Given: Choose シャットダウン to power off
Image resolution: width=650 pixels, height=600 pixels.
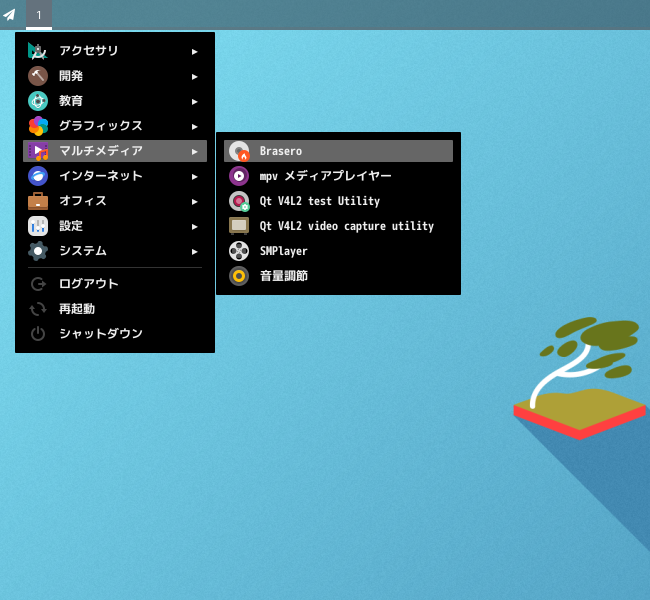Looking at the screenshot, I should coord(100,334).
